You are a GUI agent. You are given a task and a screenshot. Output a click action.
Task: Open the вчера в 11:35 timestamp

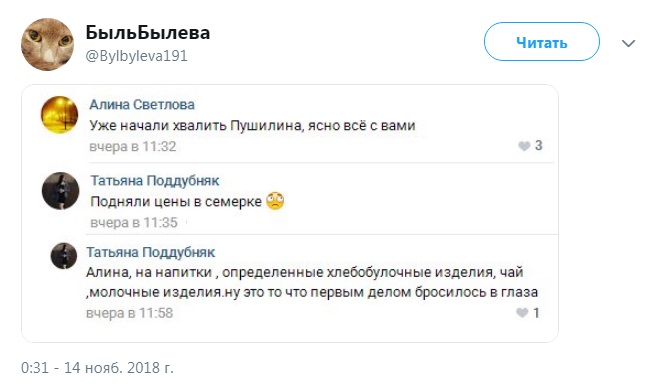pyautogui.click(x=134, y=222)
